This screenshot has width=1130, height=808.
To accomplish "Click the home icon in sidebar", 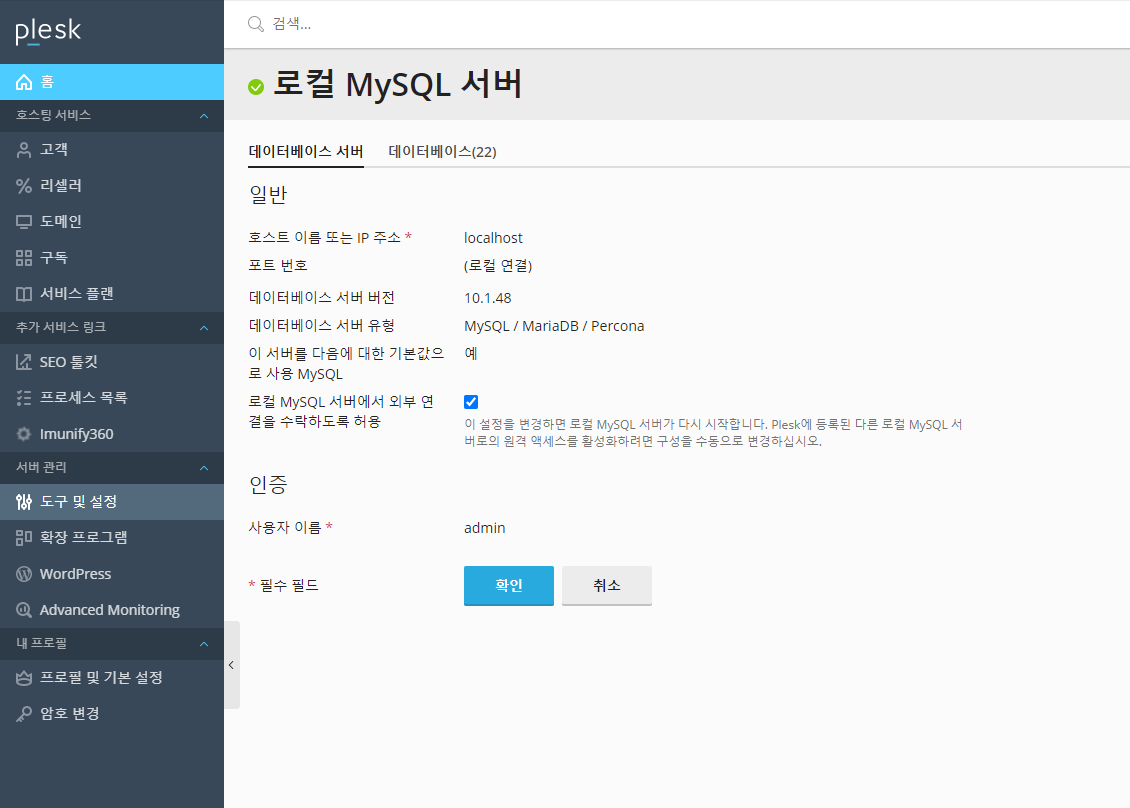I will (24, 82).
